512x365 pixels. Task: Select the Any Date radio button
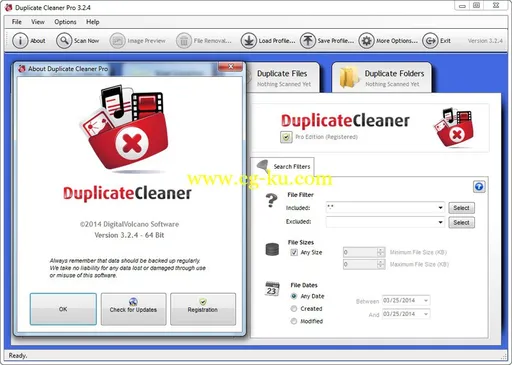point(294,296)
